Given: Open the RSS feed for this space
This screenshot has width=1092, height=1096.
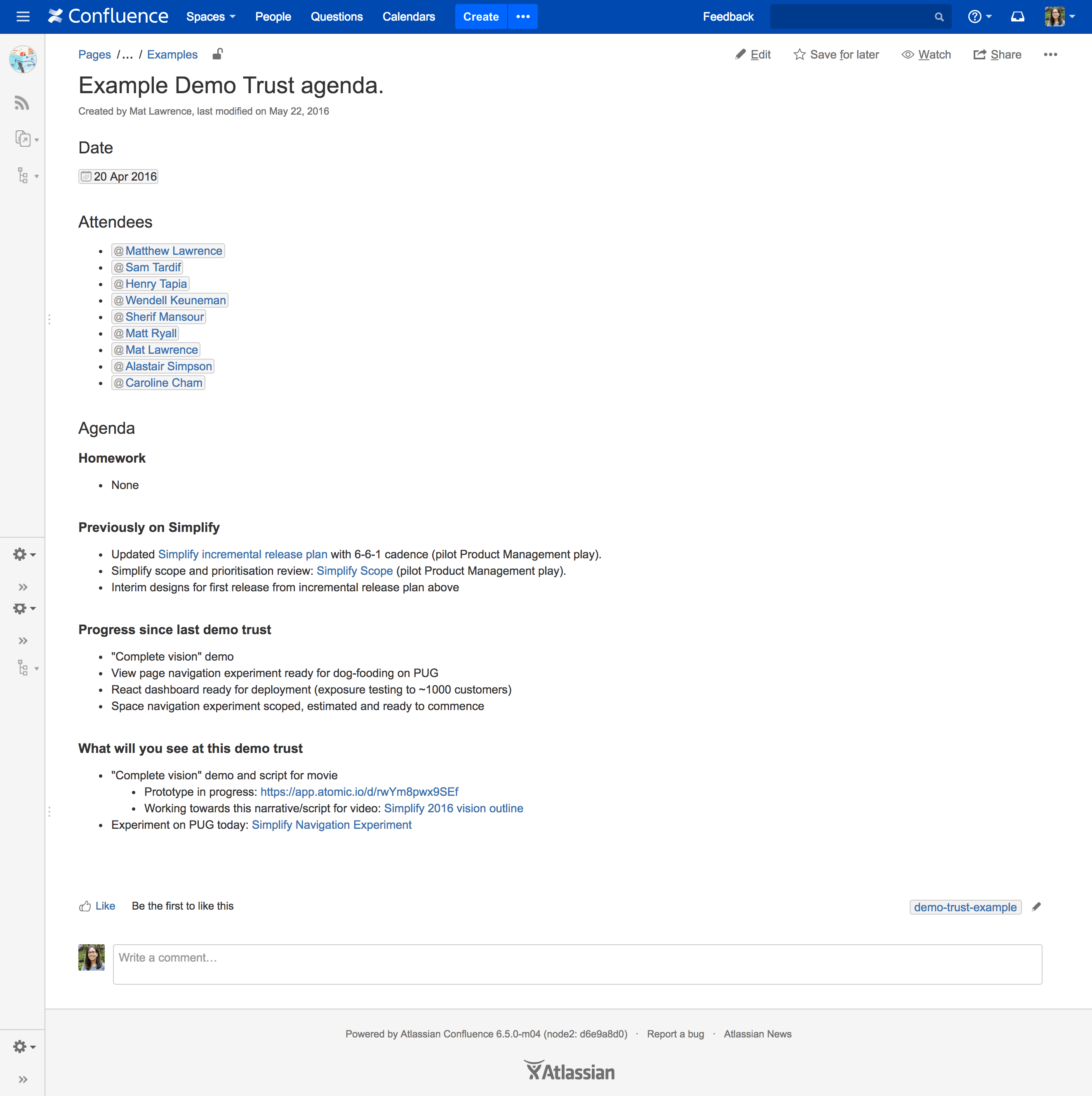Looking at the screenshot, I should pyautogui.click(x=21, y=103).
